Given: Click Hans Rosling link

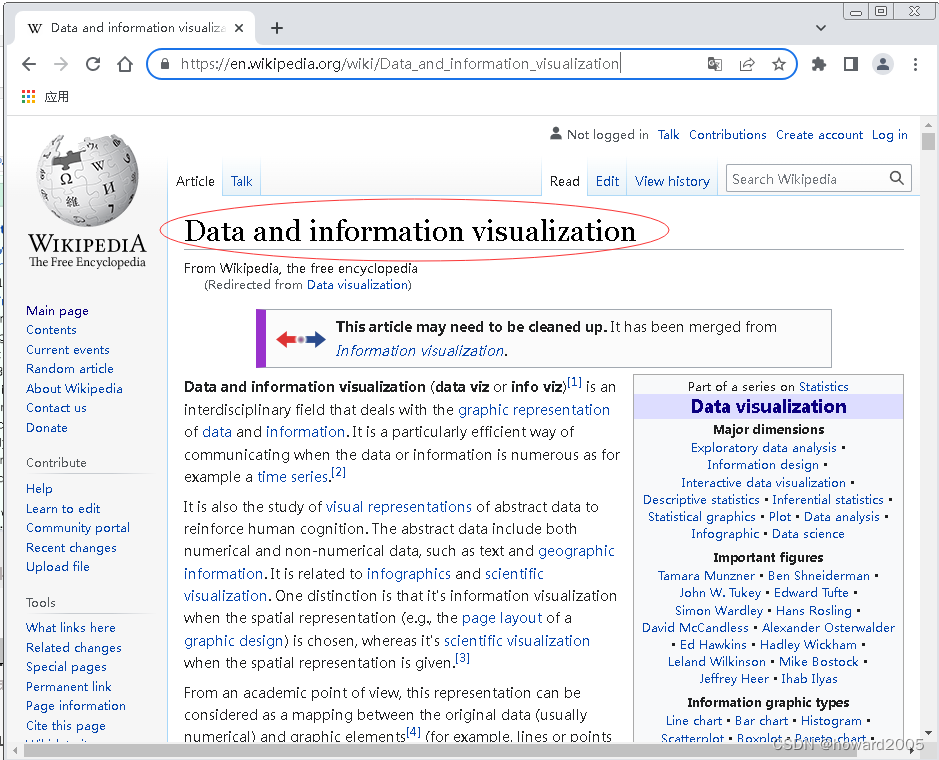Looking at the screenshot, I should pyautogui.click(x=814, y=611).
